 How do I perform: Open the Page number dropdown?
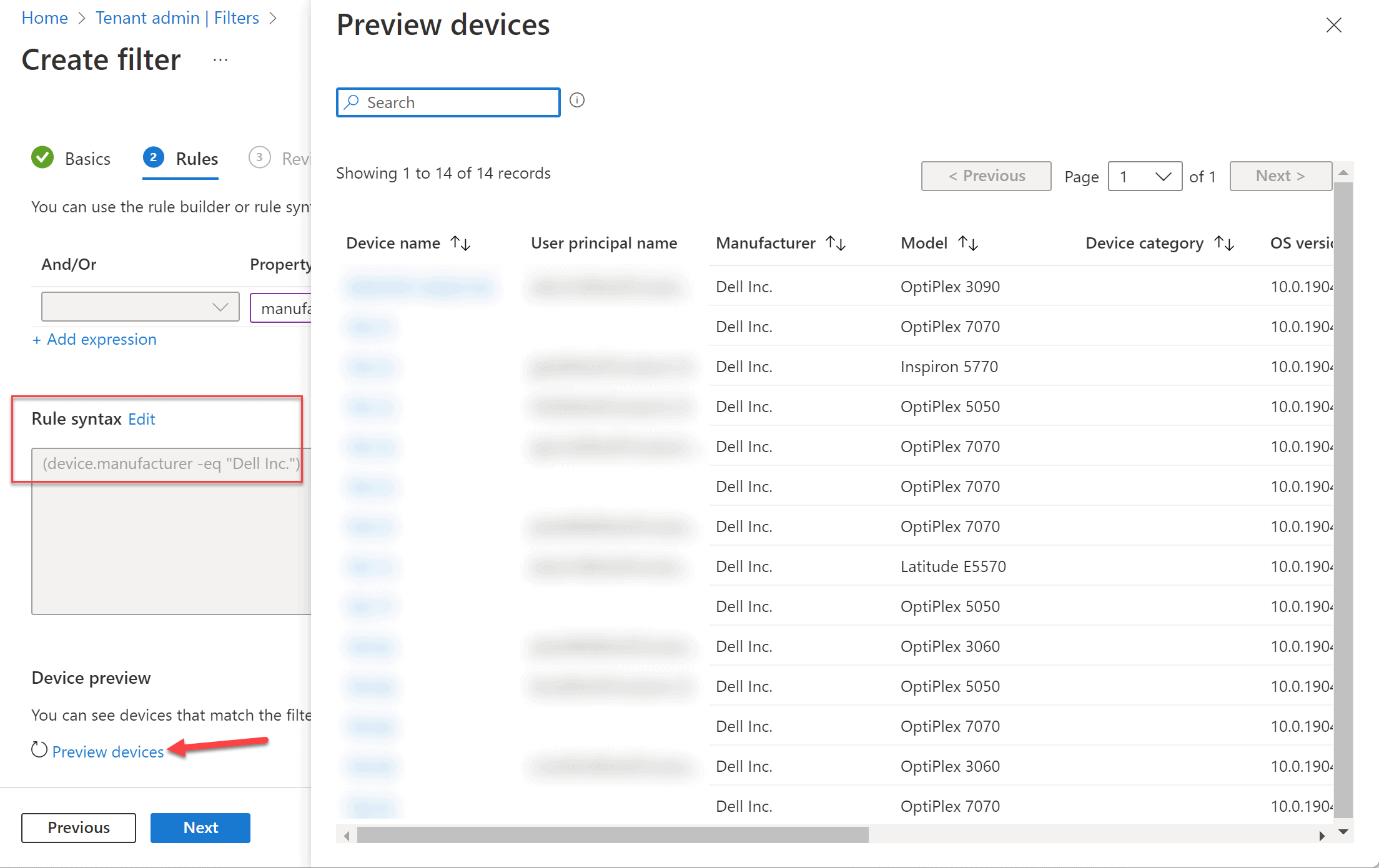click(1144, 176)
